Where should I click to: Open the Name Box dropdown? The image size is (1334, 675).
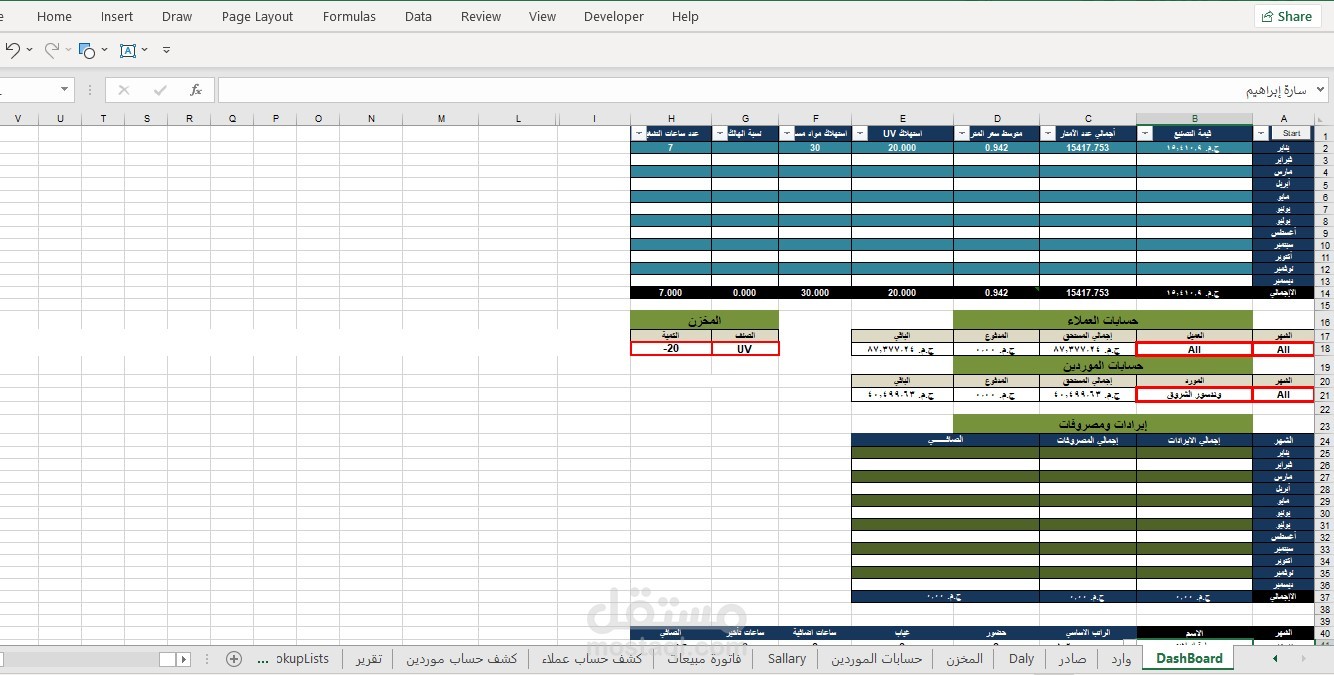click(x=65, y=90)
